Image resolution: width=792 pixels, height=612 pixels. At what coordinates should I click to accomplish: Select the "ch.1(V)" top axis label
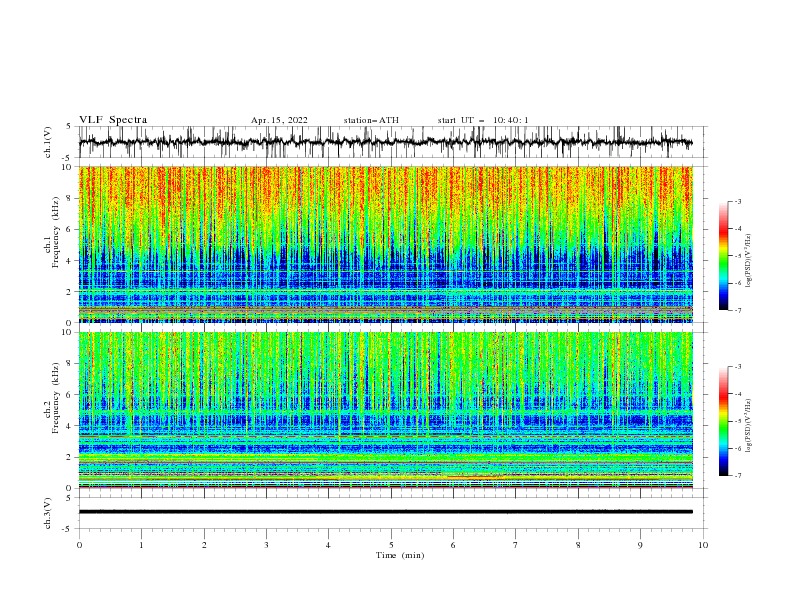pos(48,142)
